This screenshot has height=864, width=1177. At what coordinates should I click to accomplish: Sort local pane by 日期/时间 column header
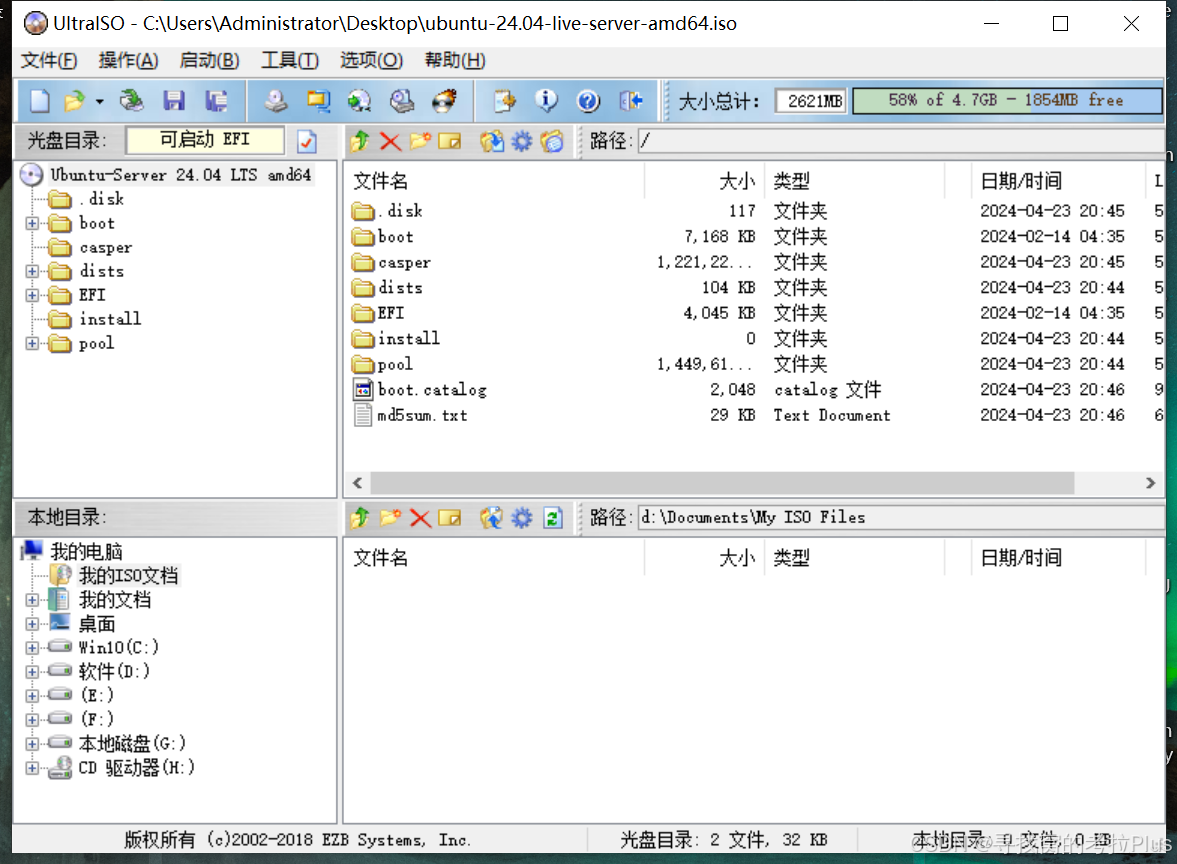tap(1058, 558)
